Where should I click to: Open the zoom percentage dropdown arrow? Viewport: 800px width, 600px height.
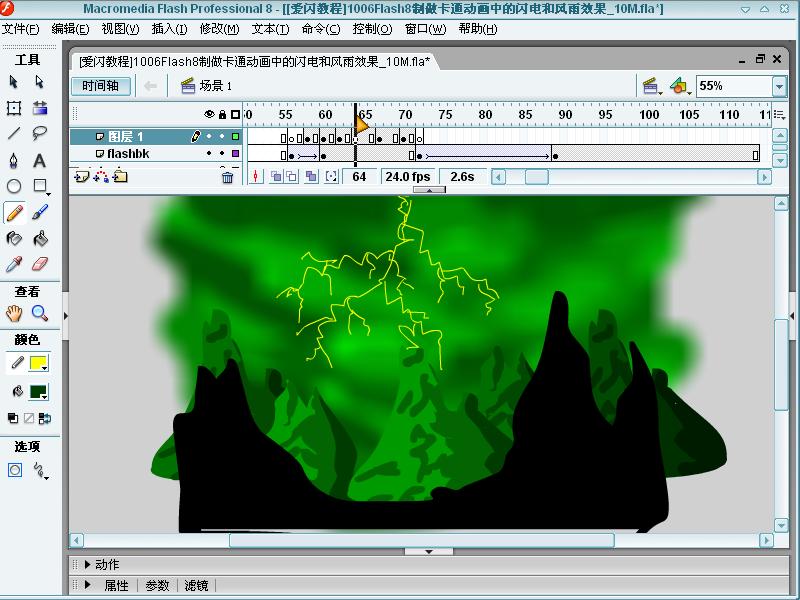(x=779, y=86)
